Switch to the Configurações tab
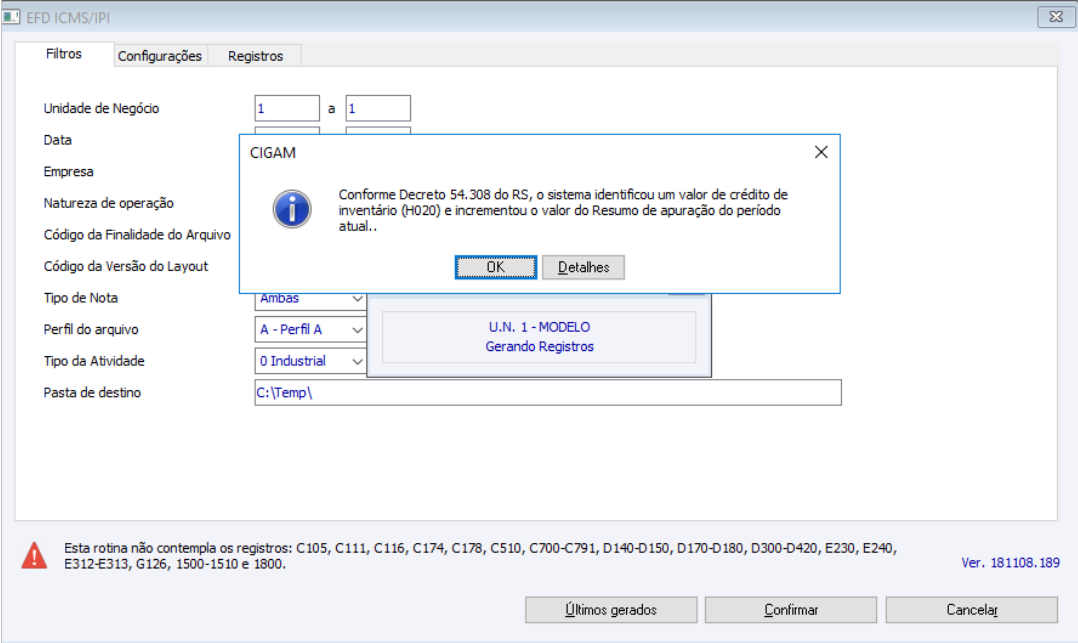Image resolution: width=1078 pixels, height=643 pixels. (160, 56)
